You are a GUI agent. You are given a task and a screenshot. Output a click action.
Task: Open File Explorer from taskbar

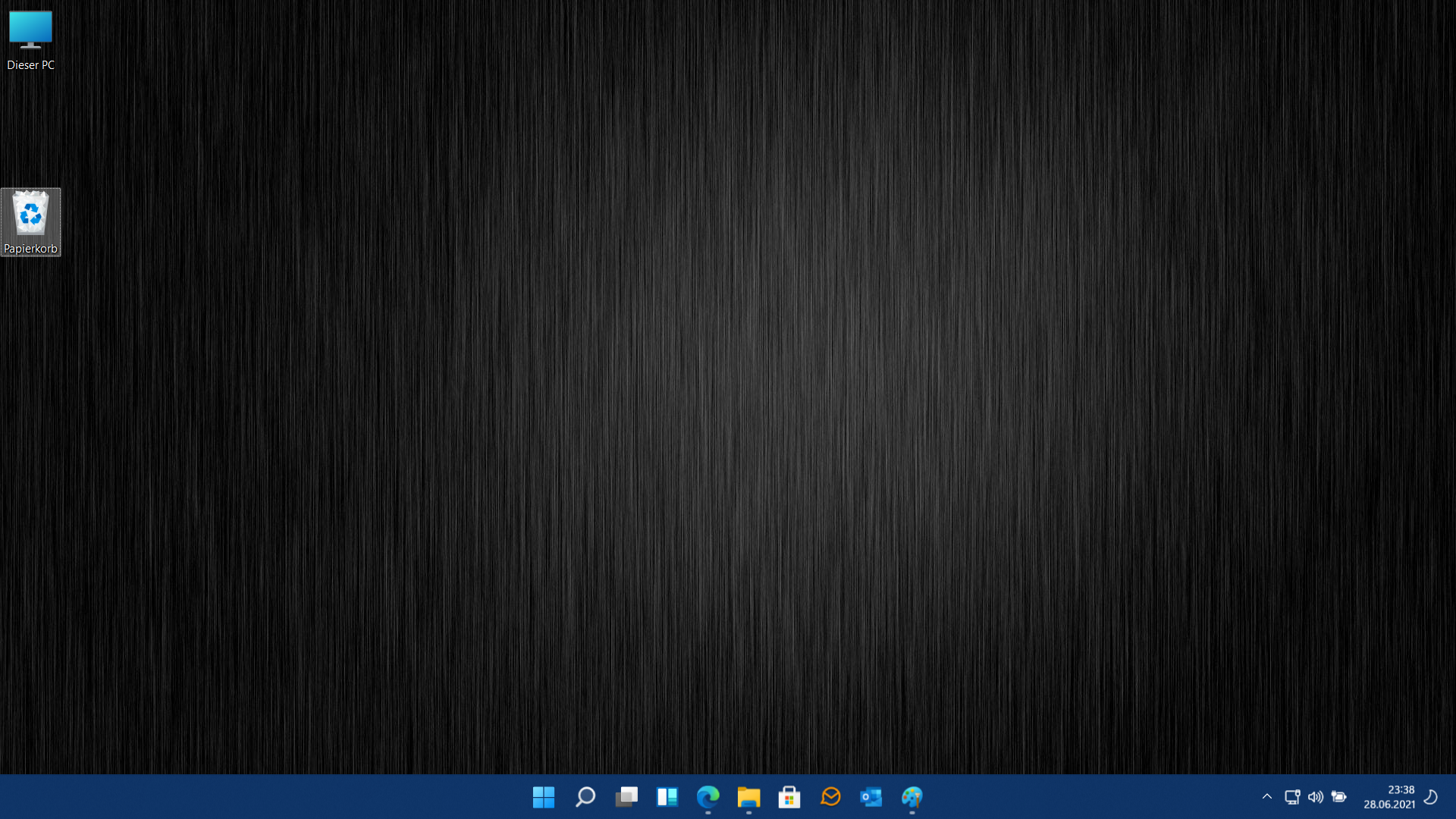[x=748, y=797]
